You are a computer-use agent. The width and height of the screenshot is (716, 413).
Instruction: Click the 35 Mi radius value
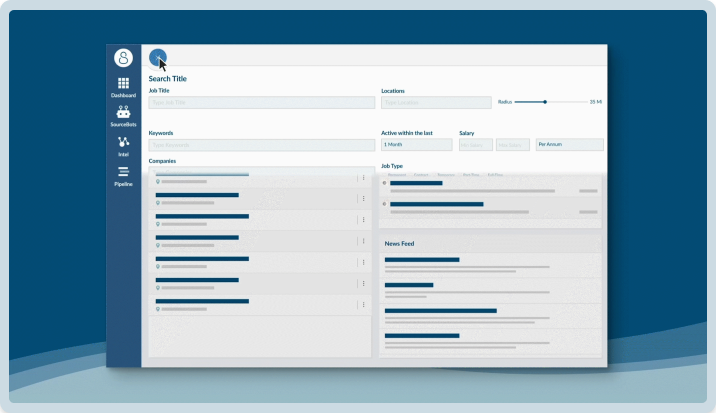coord(595,102)
